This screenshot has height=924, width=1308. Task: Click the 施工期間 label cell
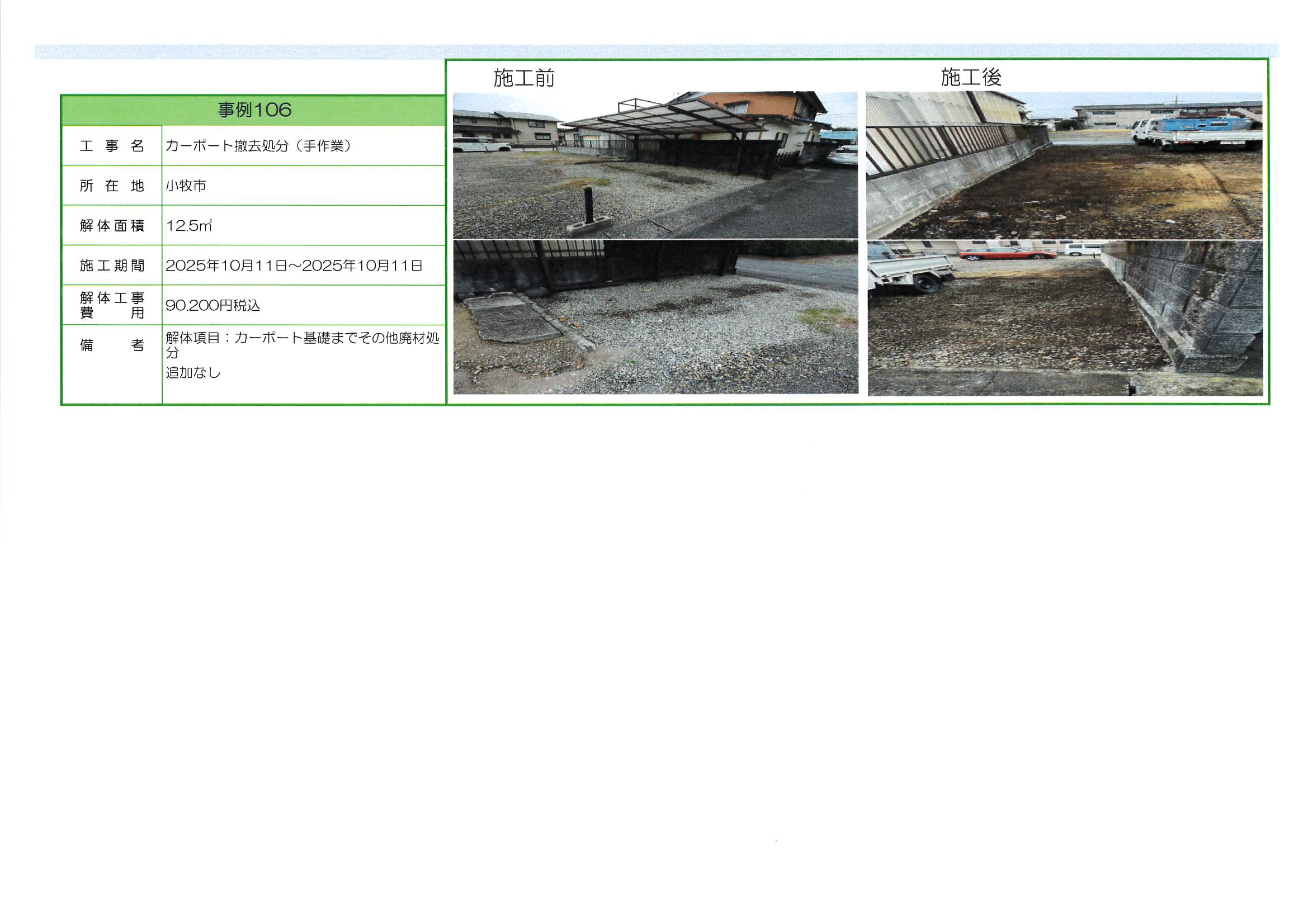pos(112,266)
